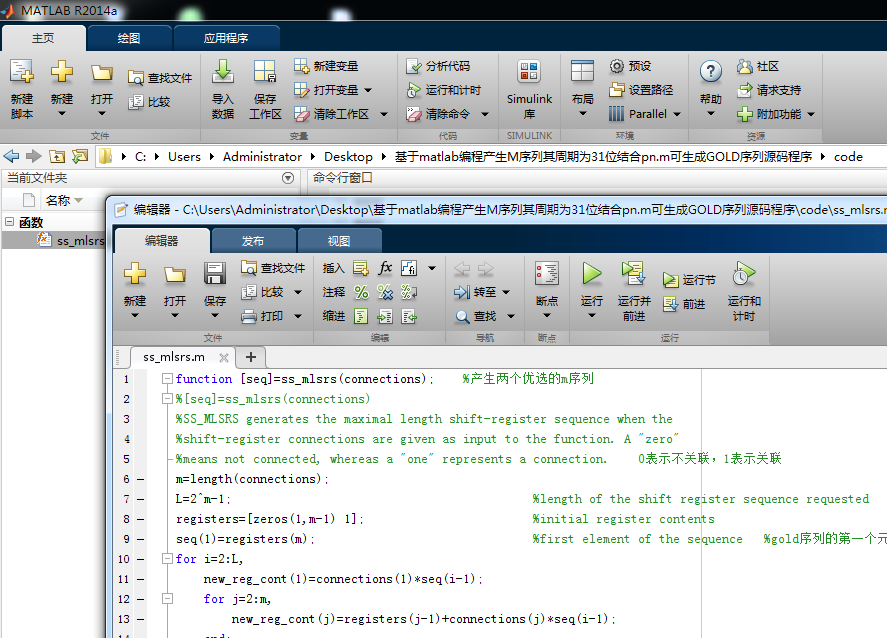Switch to the Home (主页) tab
This screenshot has height=638, width=887.
pyautogui.click(x=44, y=38)
